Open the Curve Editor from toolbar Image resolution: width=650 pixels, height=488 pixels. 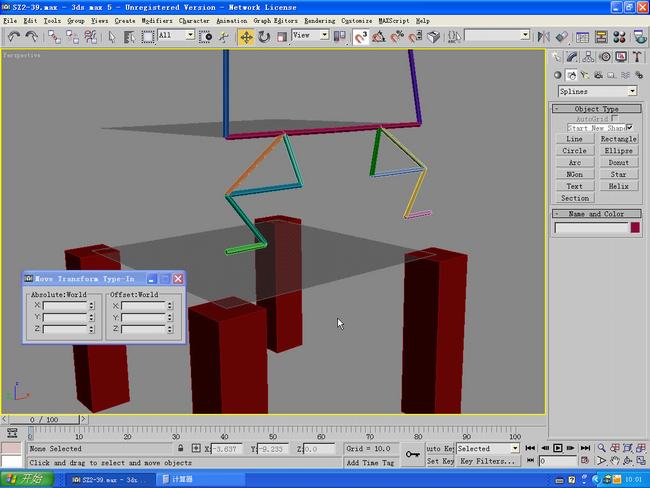582,37
